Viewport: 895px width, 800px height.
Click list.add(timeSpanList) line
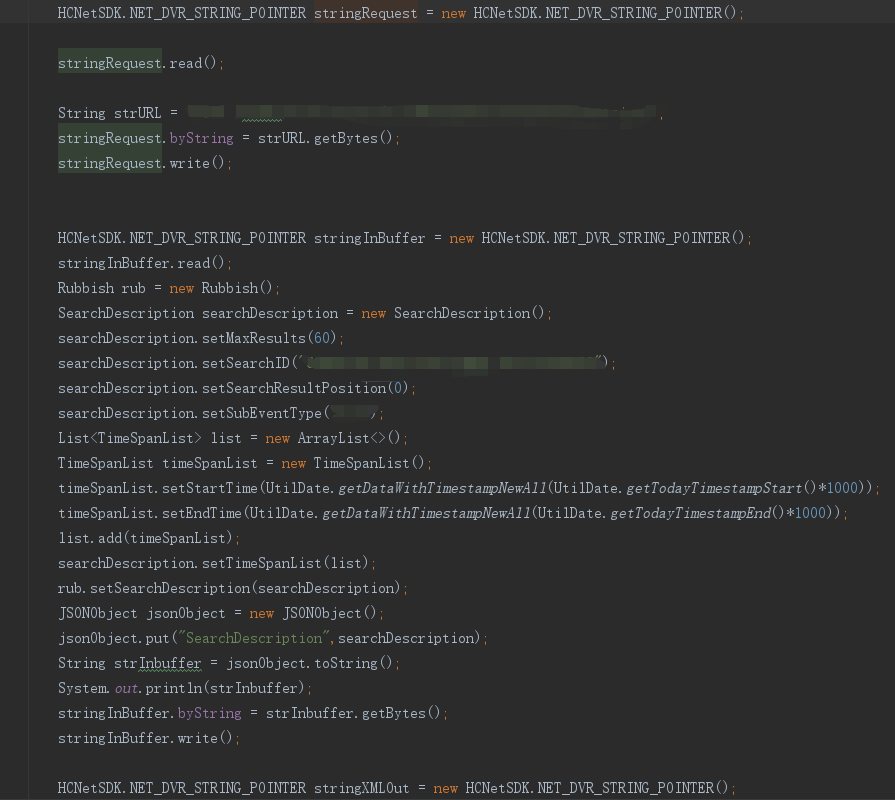click(x=148, y=538)
